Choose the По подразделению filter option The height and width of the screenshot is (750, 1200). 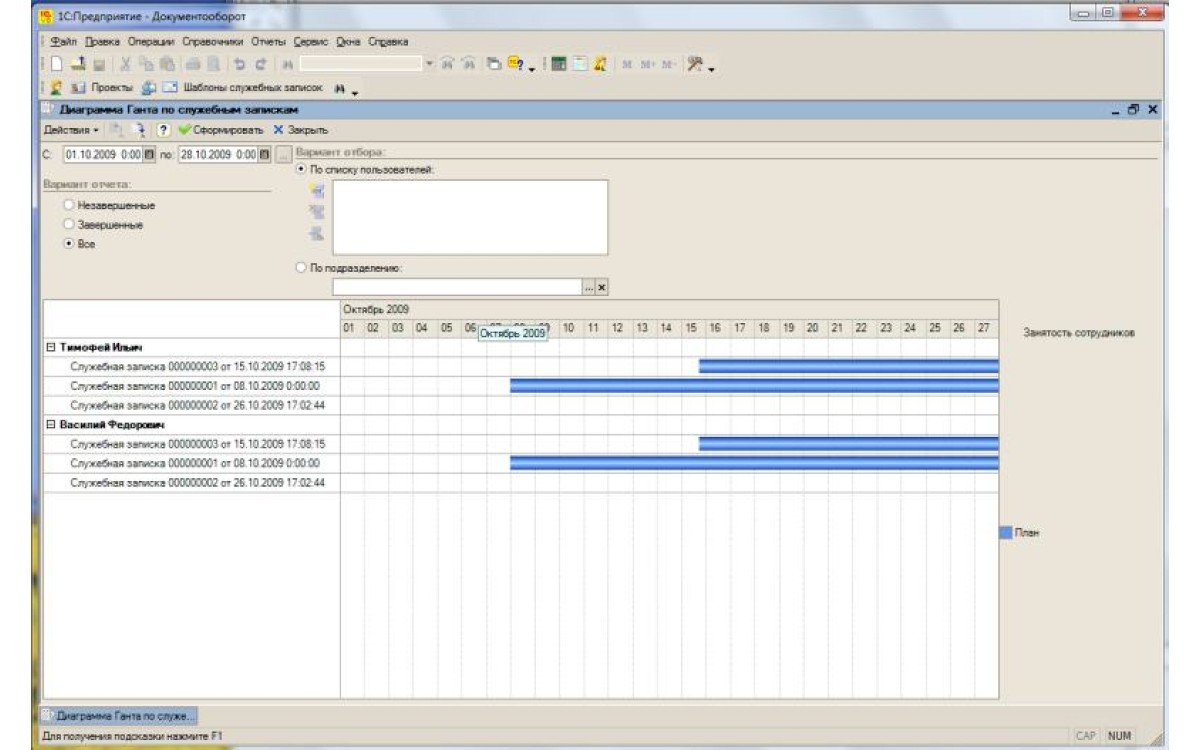(x=302, y=268)
